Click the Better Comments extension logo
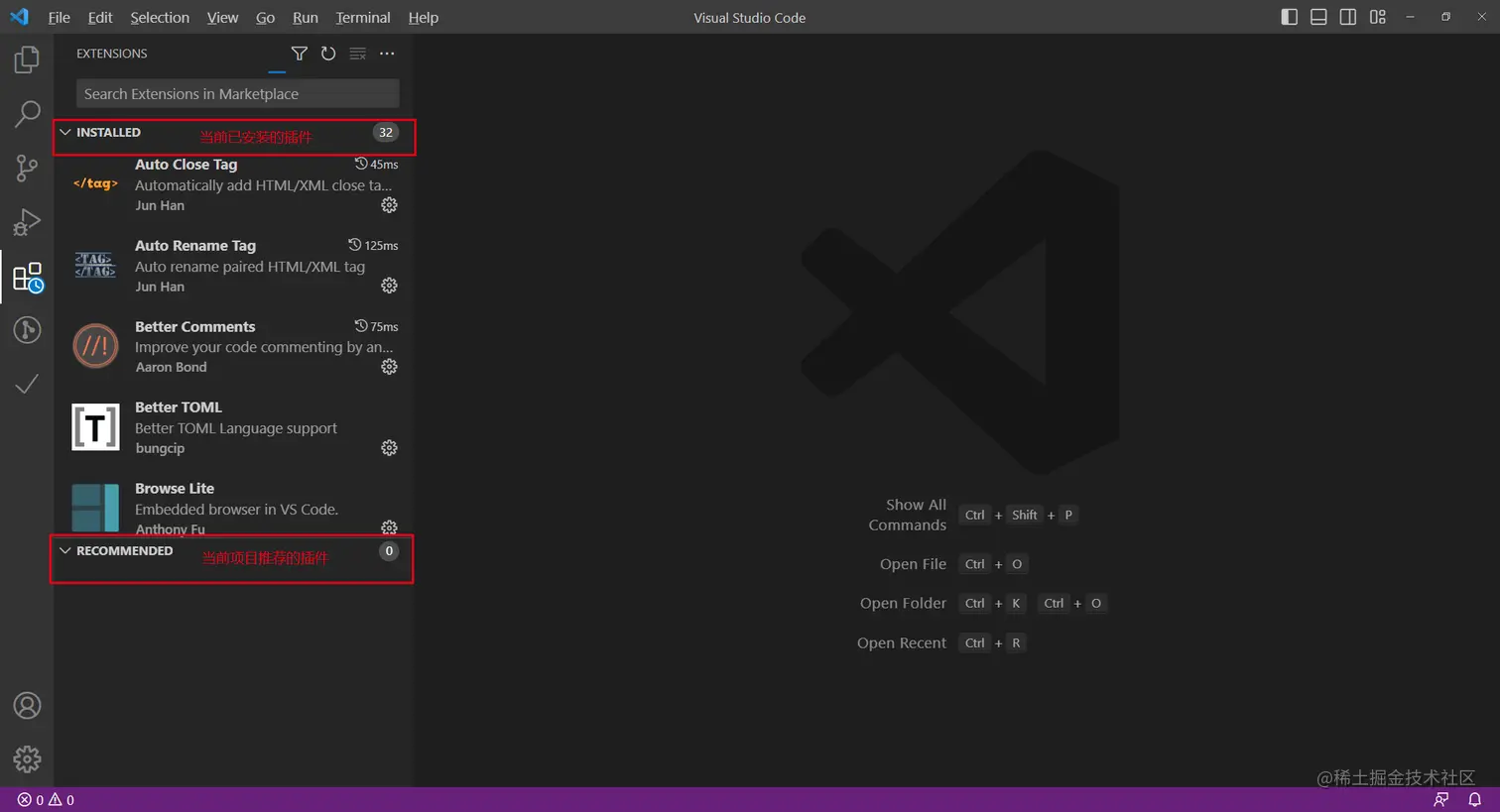 coord(95,346)
